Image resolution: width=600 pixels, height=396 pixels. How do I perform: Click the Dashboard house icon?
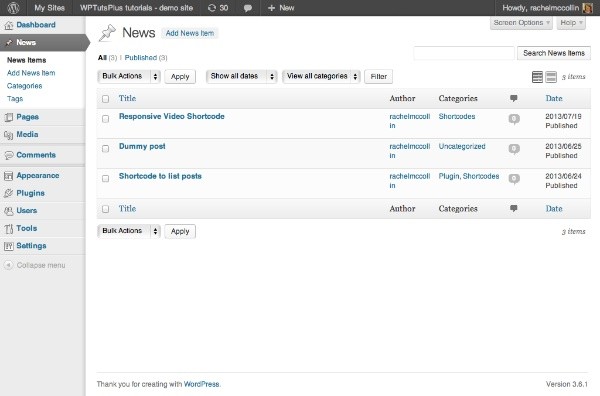(x=8, y=25)
